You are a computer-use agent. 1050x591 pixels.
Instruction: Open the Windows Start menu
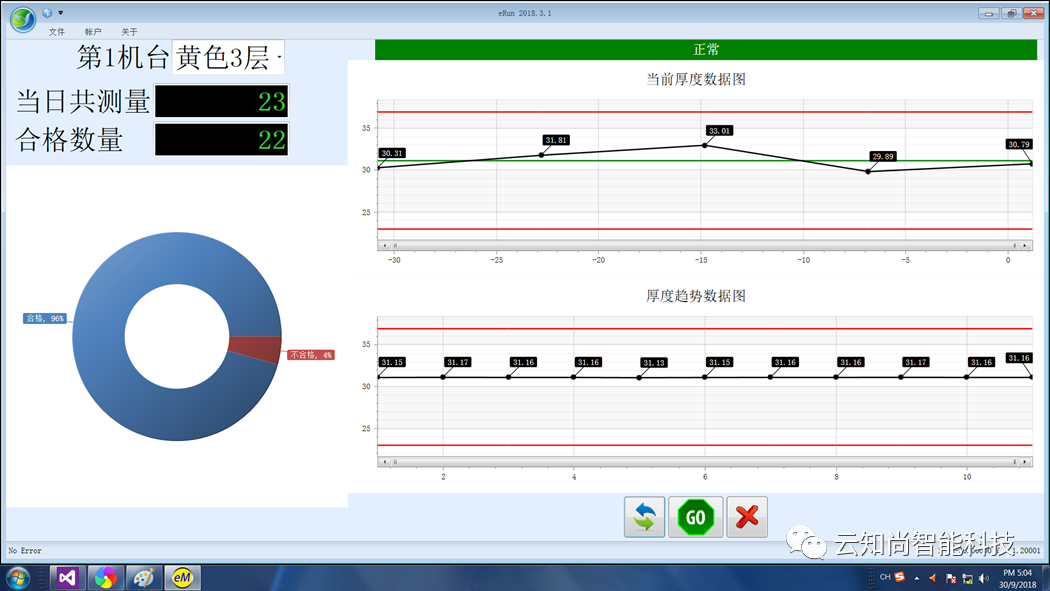(18, 577)
